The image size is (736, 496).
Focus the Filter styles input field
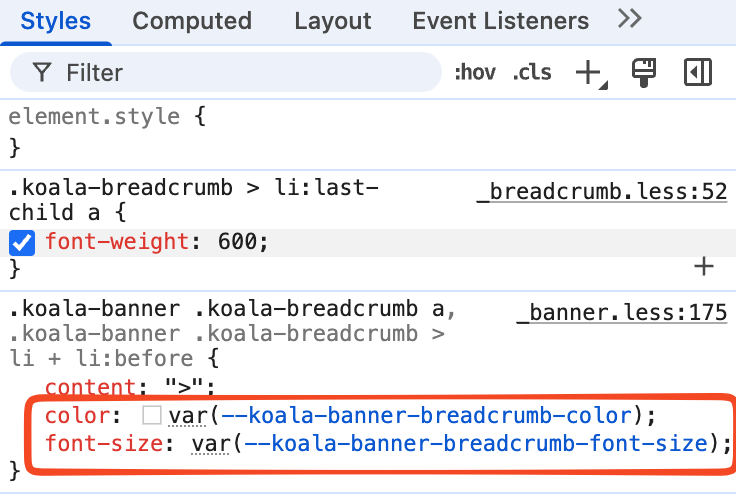[x=240, y=73]
